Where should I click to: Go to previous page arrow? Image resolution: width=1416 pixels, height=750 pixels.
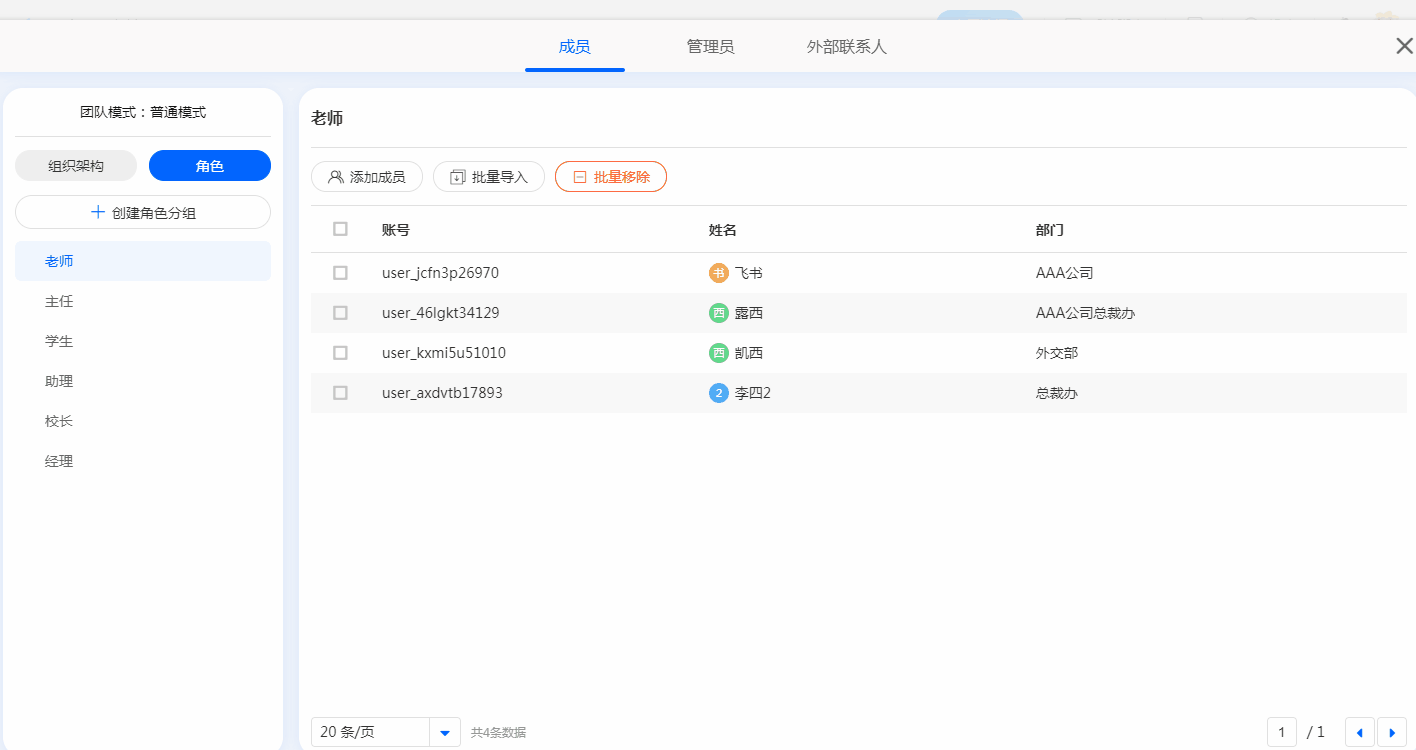(x=1359, y=732)
